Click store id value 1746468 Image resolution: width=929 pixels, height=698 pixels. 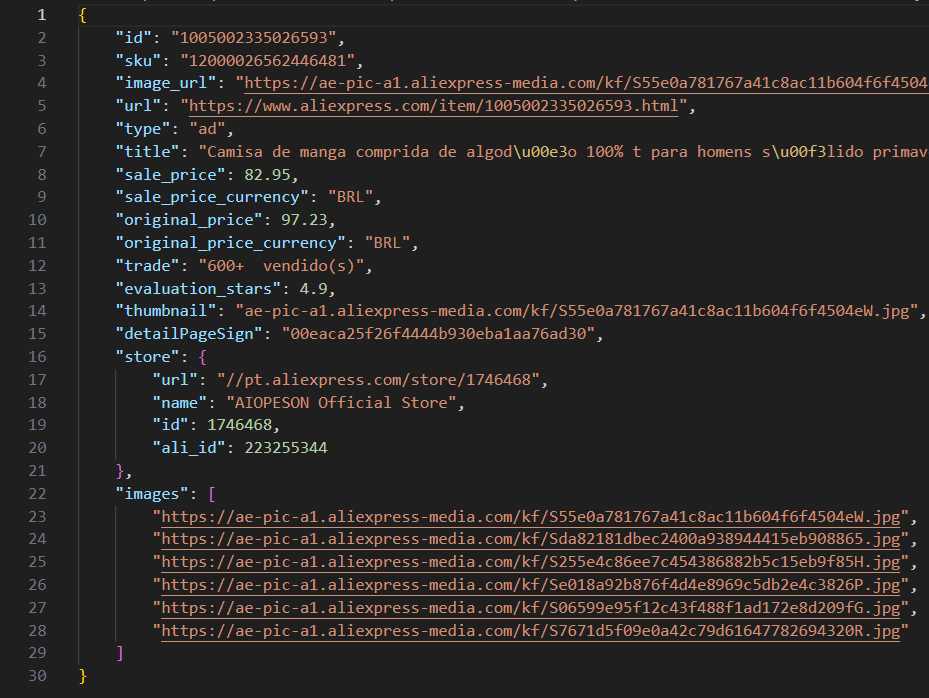pos(239,425)
